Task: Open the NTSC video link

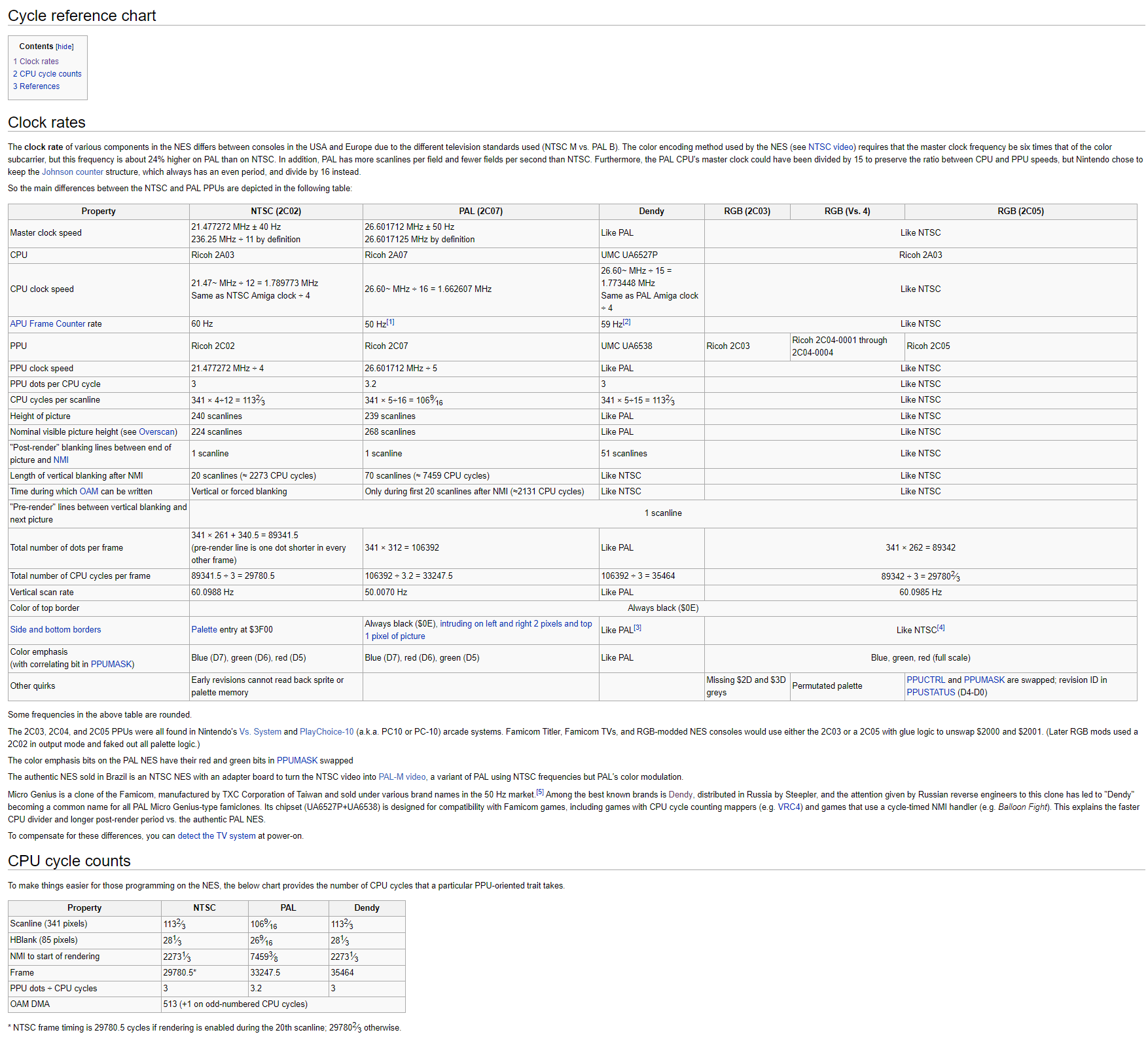Action: [831, 147]
